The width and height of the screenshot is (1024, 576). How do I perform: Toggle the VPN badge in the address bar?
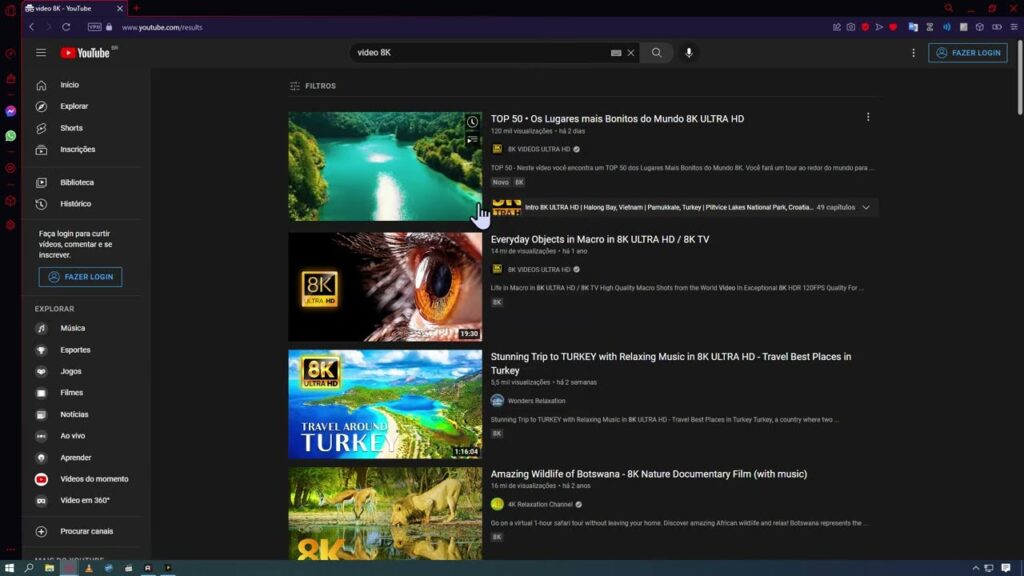coord(95,27)
